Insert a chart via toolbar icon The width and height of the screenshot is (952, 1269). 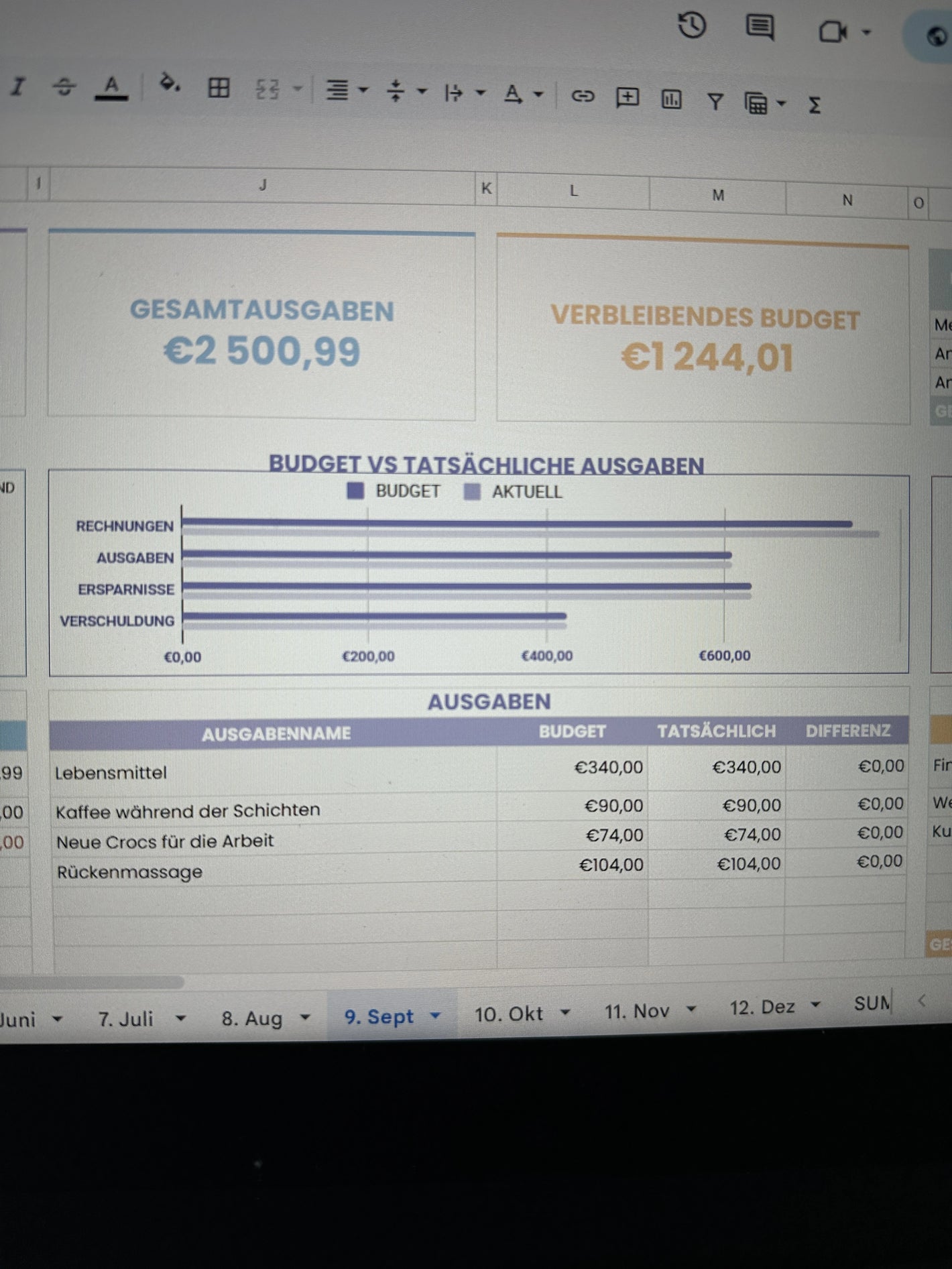[x=671, y=100]
